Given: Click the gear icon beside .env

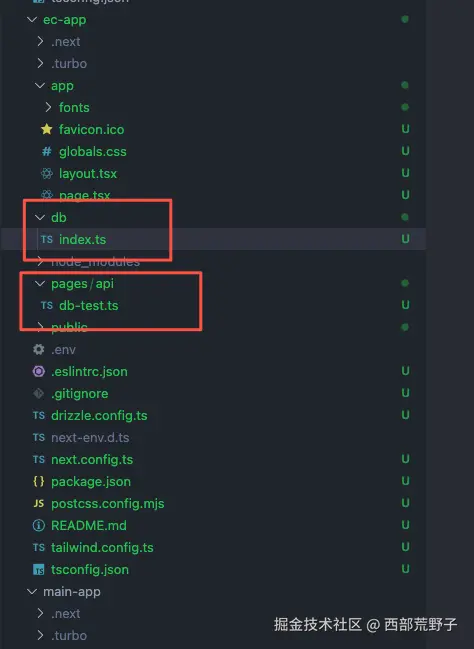Looking at the screenshot, I should pyautogui.click(x=39, y=349).
